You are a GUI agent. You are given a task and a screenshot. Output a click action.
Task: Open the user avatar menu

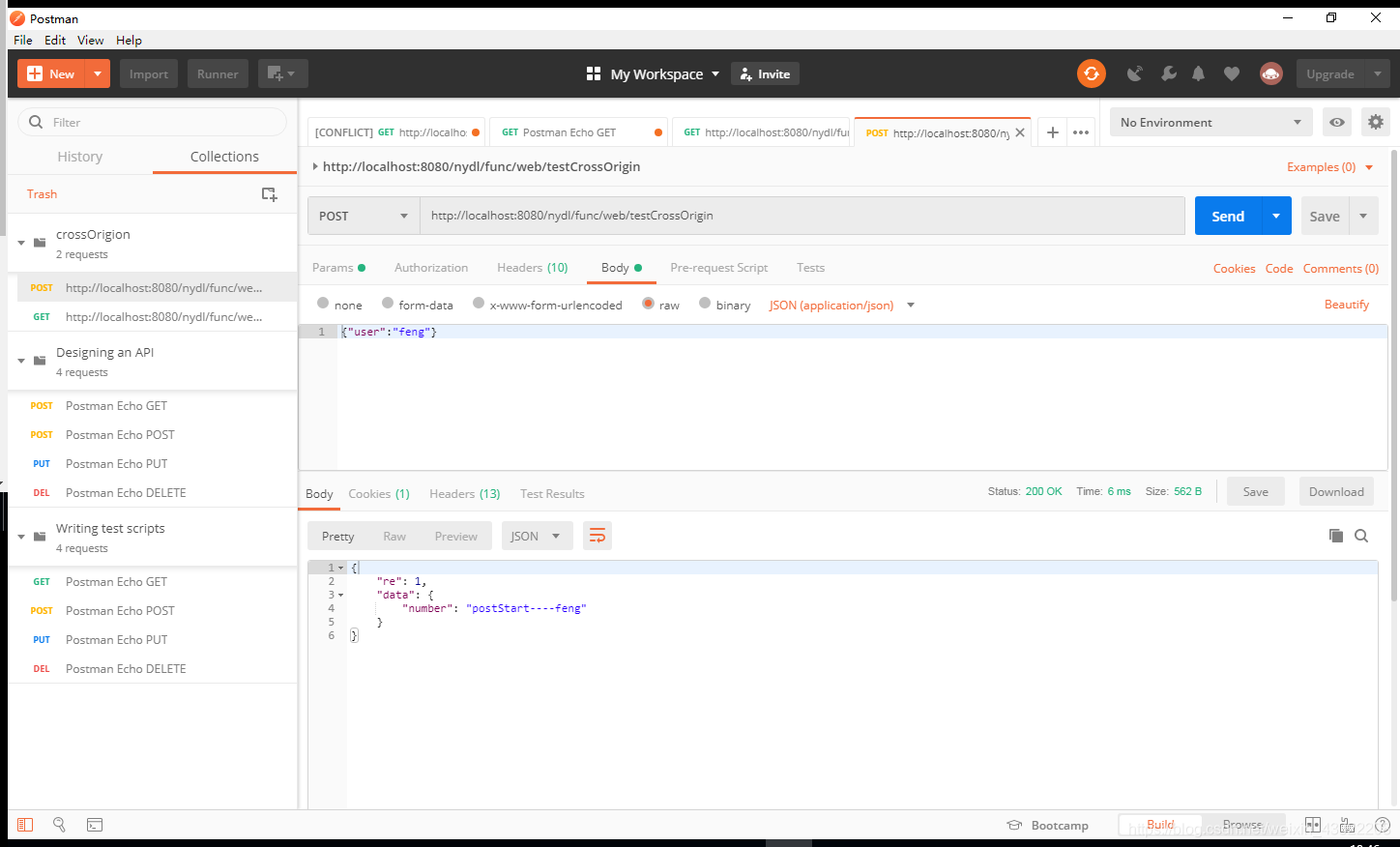click(1271, 73)
